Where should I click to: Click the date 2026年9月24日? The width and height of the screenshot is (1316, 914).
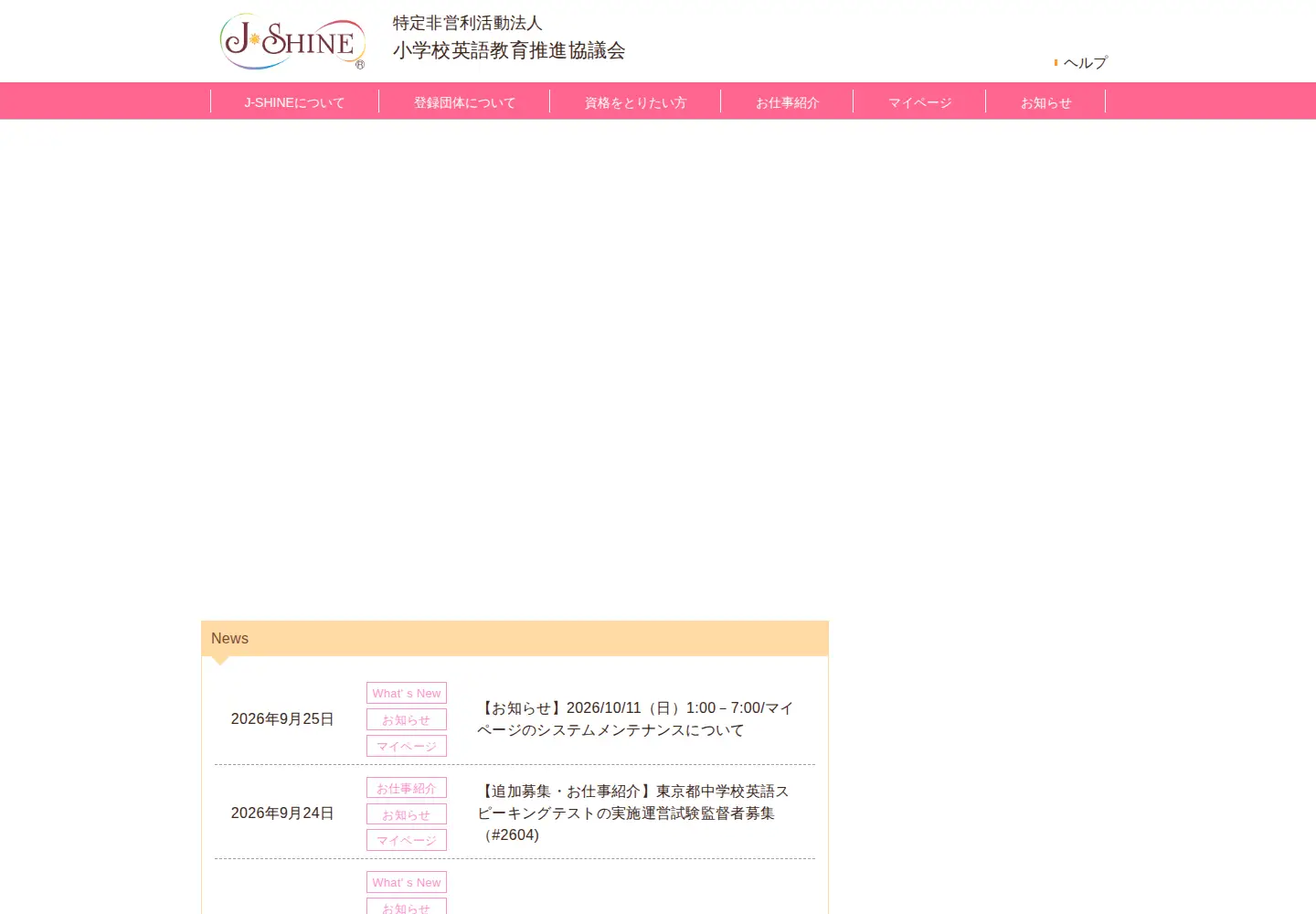pyautogui.click(x=282, y=813)
